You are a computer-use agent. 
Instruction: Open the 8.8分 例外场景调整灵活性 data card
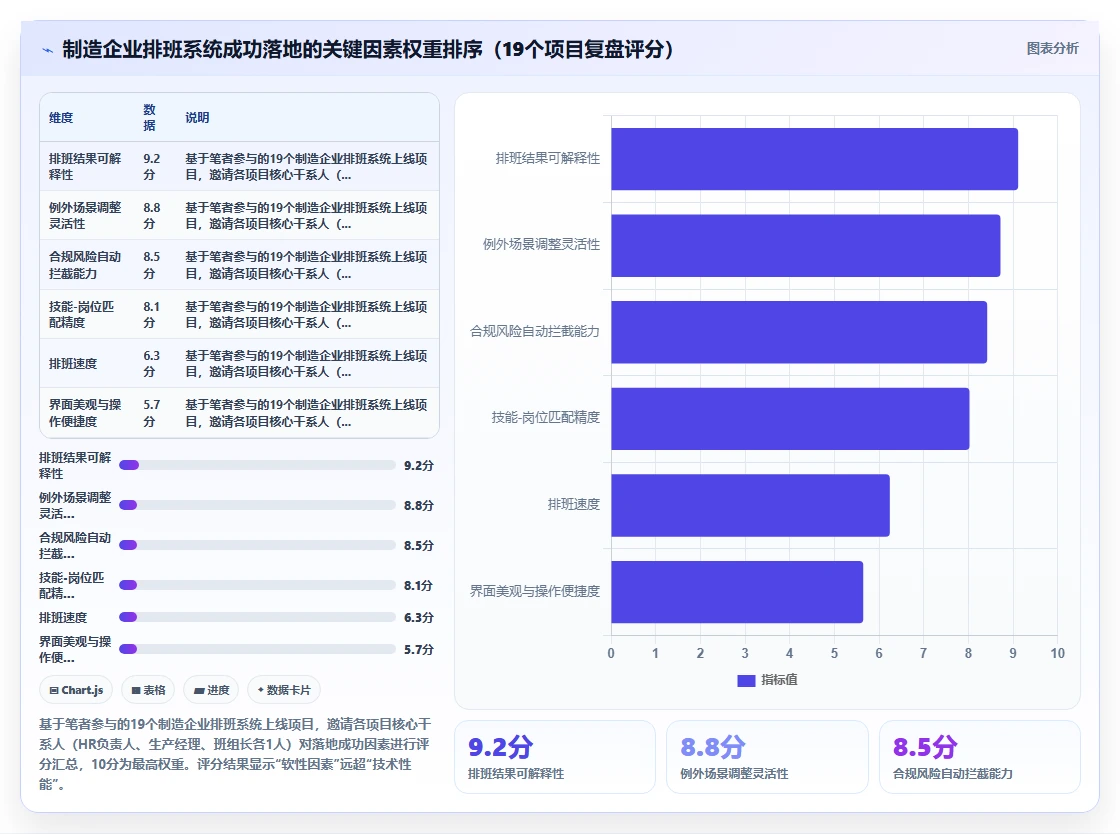[767, 757]
